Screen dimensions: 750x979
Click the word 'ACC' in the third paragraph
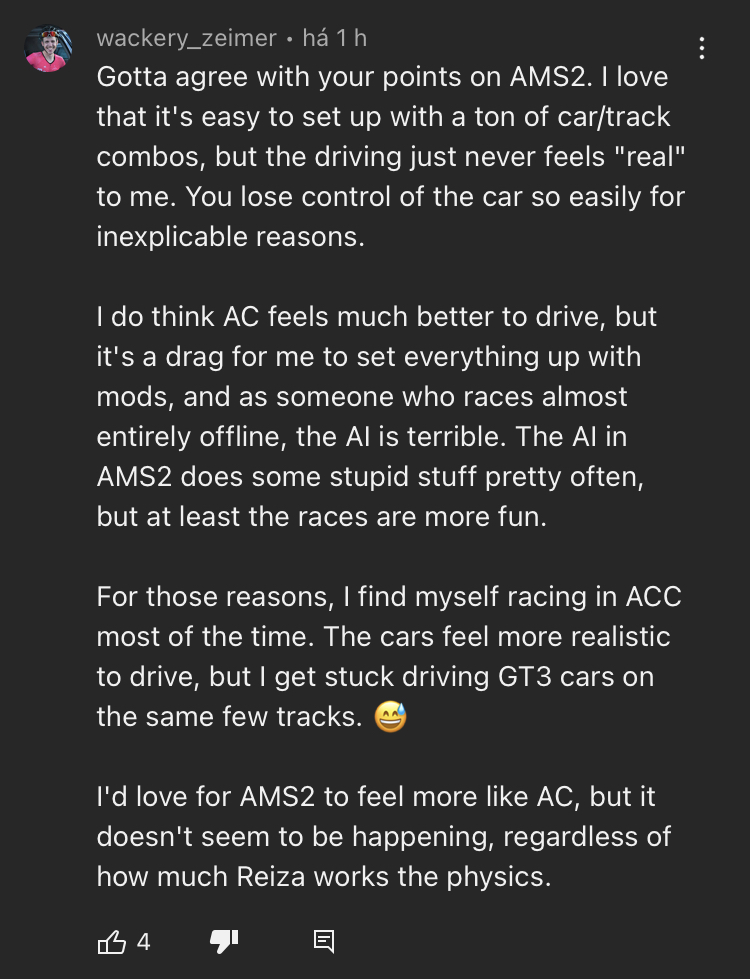click(x=653, y=597)
